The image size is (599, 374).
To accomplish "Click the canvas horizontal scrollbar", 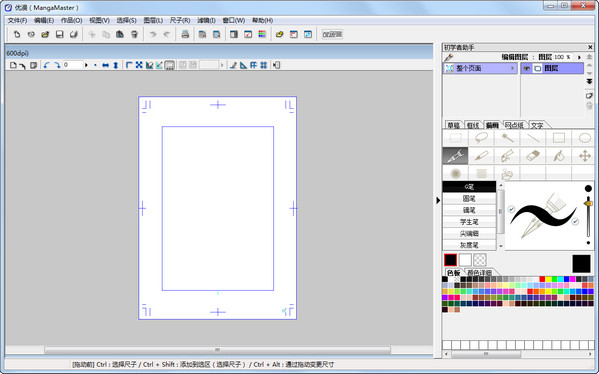I will (218, 350).
